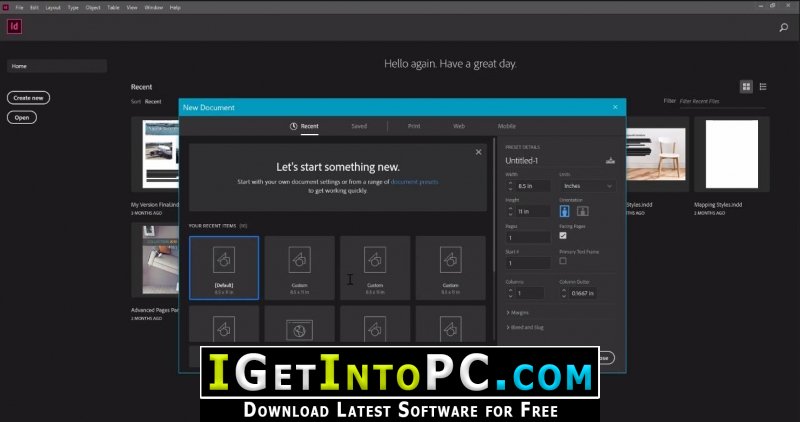Open the Edit menu
Viewport: 800px width, 422px height.
[x=34, y=8]
